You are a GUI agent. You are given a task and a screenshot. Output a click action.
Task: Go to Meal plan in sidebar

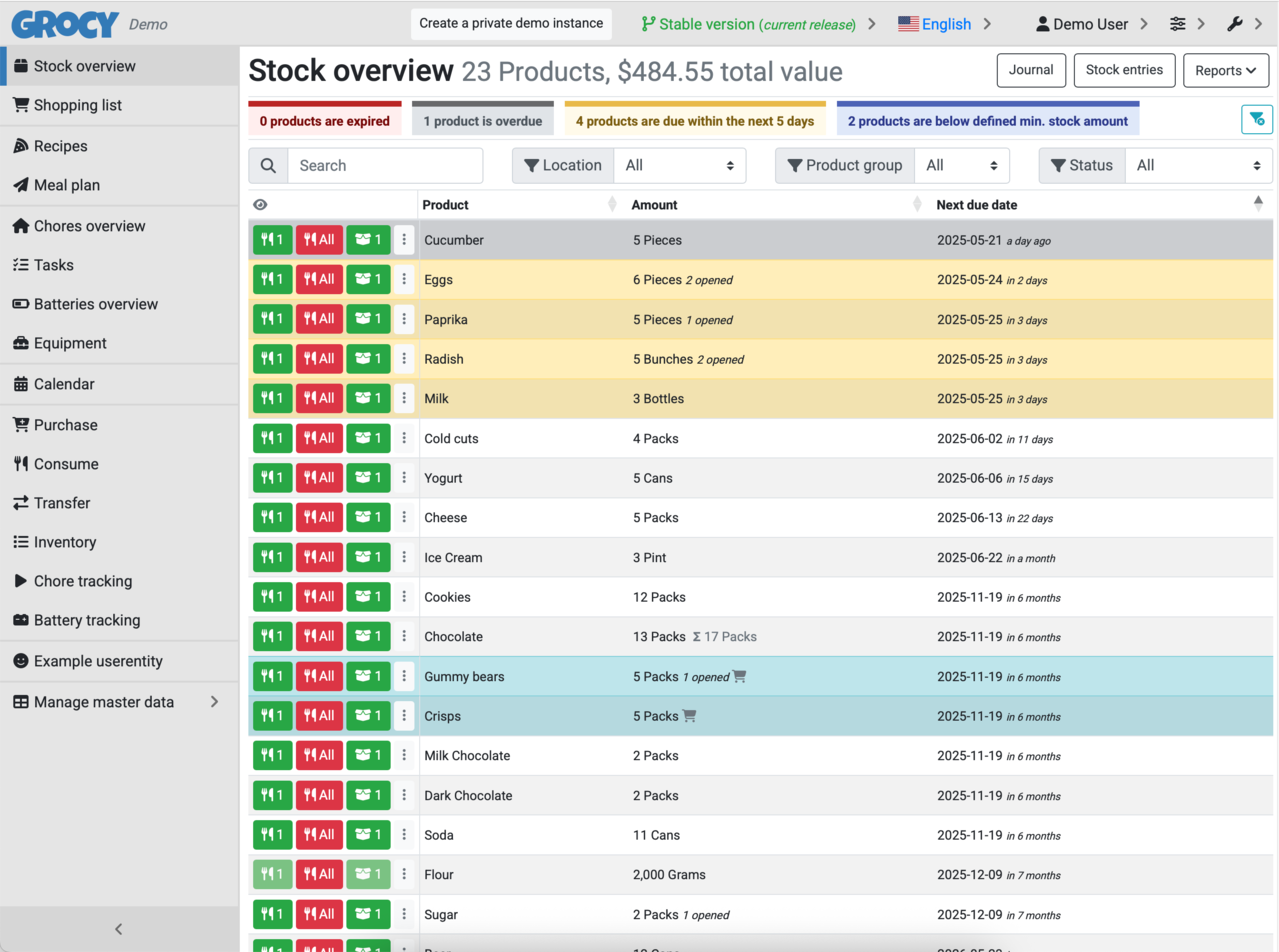pyautogui.click(x=66, y=185)
